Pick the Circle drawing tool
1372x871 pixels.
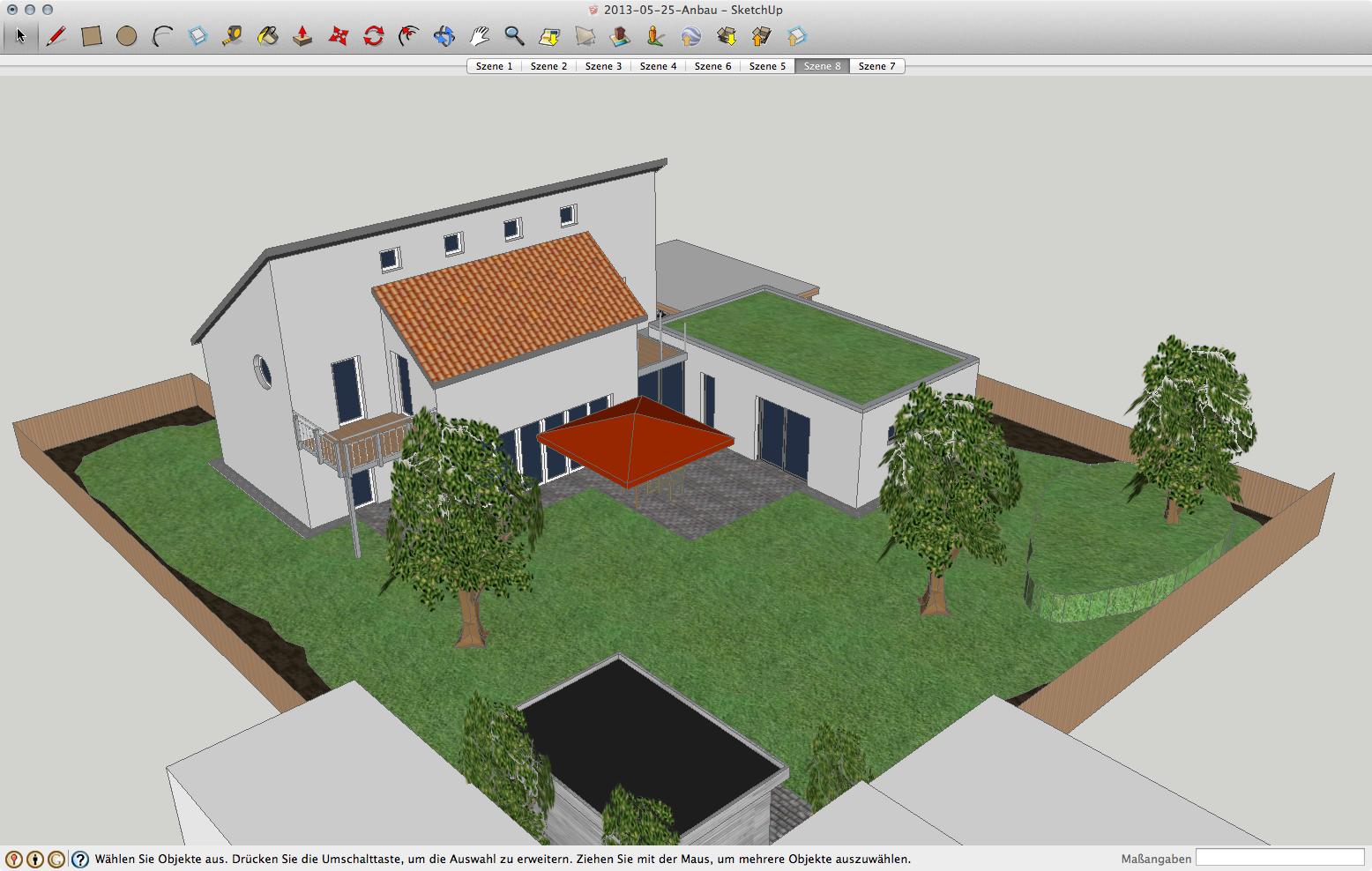pos(127,36)
